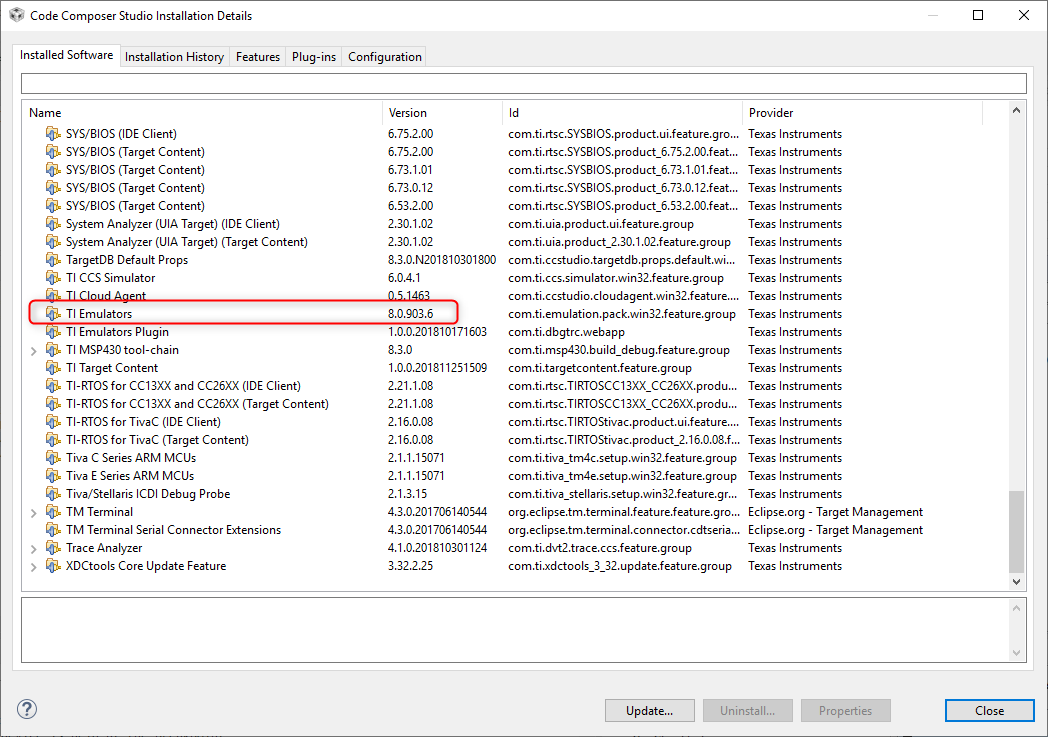1048x737 pixels.
Task: Select the SYS/BIOS (Target Content) 6.53.2.00 row
Action: tap(515, 206)
